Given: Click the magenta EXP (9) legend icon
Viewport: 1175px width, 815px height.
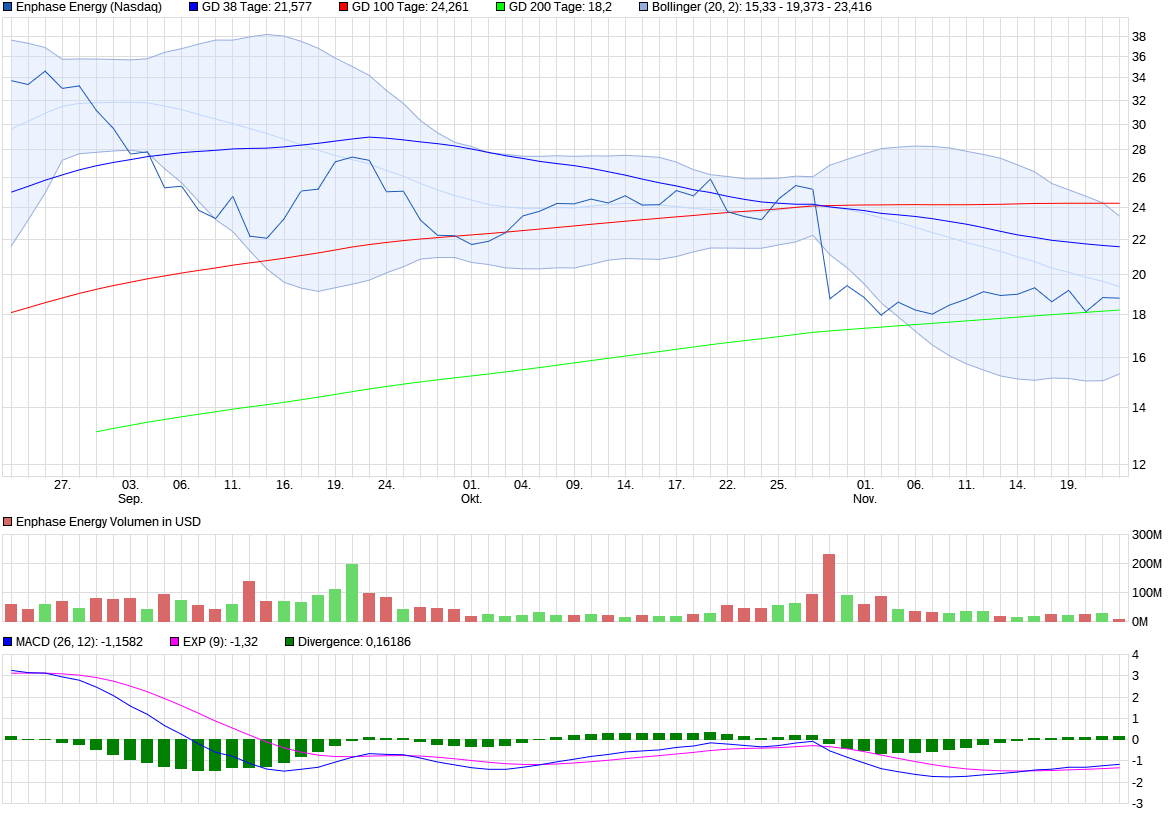Looking at the screenshot, I should pos(175,641).
